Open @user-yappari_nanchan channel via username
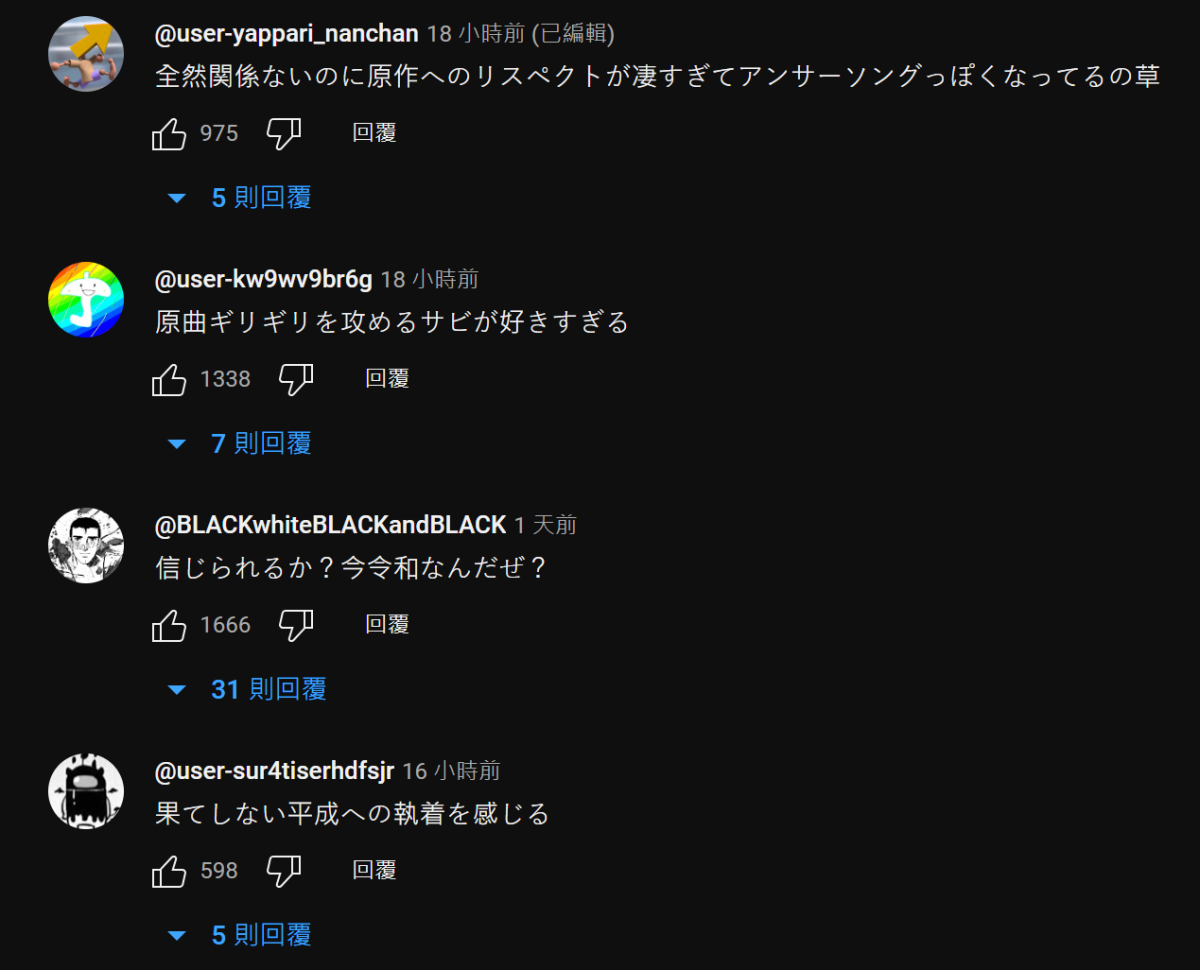Screen dimensions: 1200x970 click(x=286, y=34)
